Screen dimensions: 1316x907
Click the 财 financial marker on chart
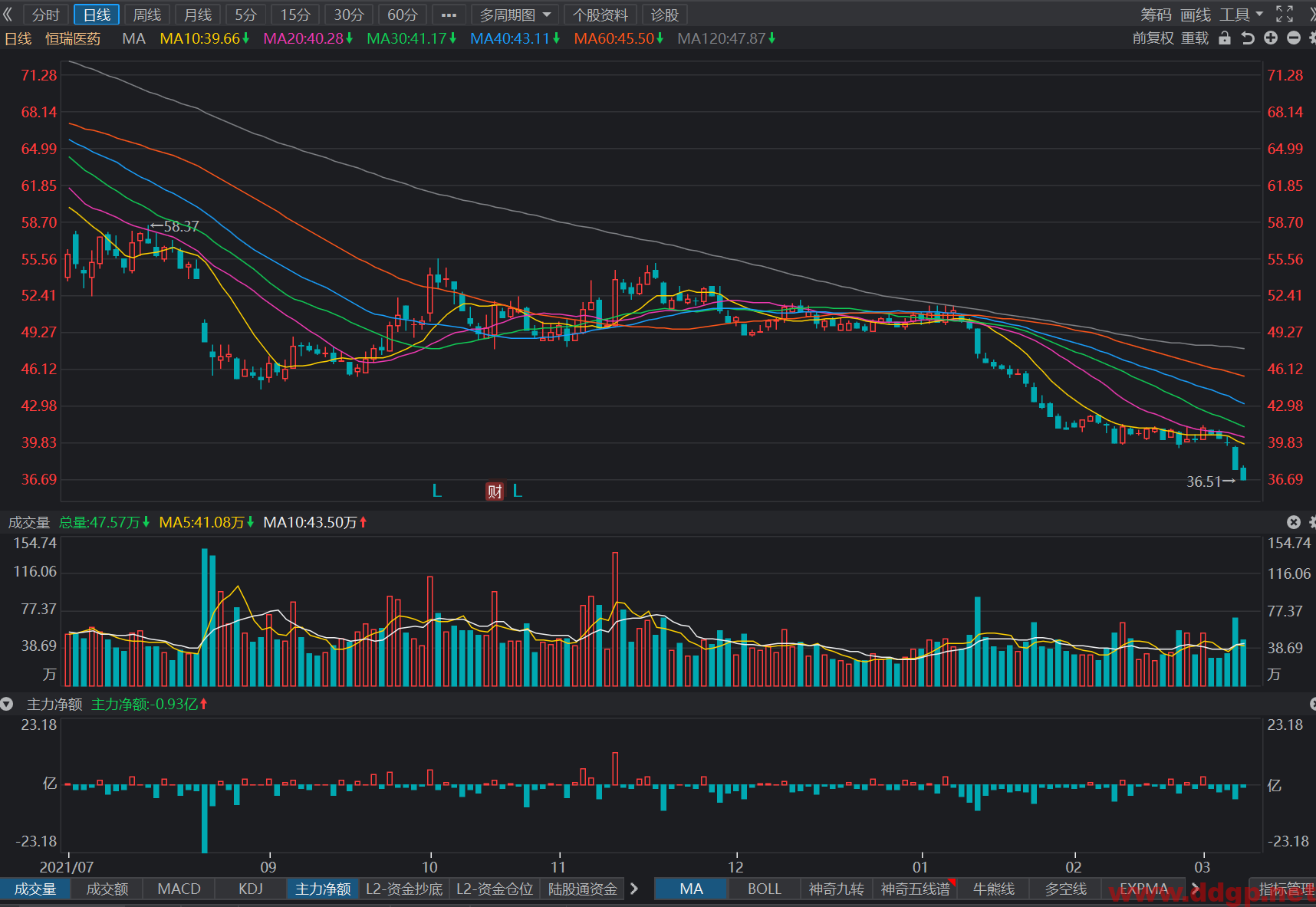coord(495,491)
